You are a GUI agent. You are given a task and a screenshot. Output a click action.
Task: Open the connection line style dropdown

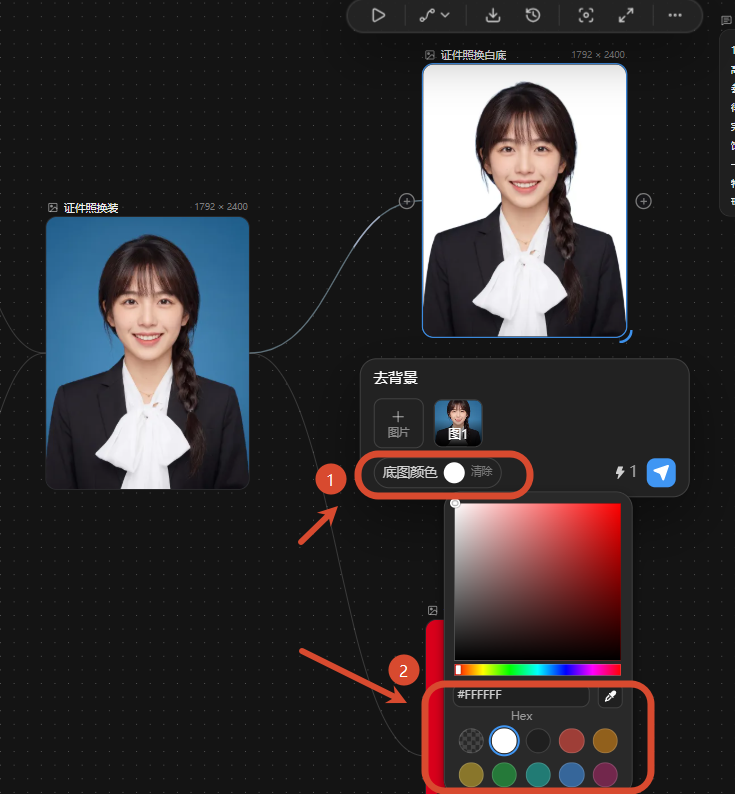pyautogui.click(x=435, y=15)
